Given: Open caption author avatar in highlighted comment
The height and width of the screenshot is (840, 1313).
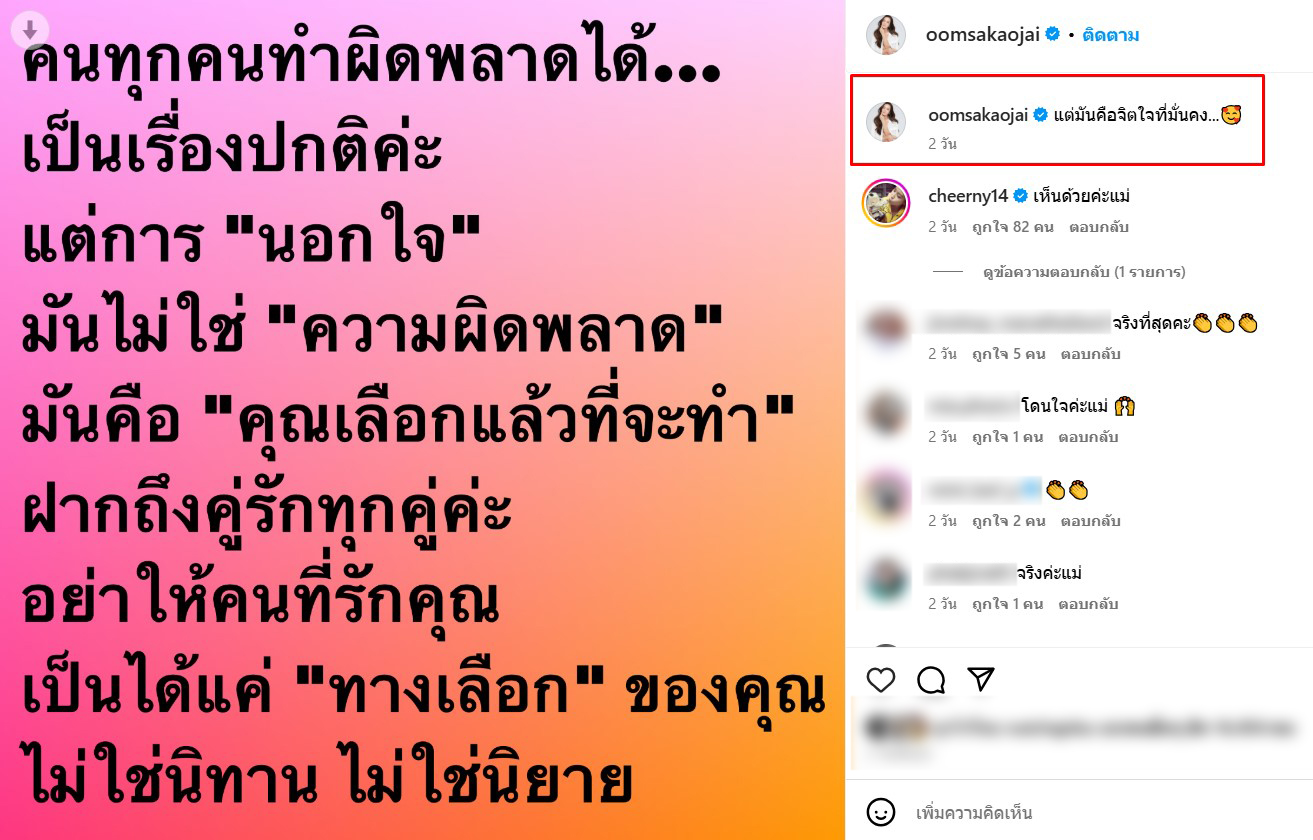Looking at the screenshot, I should [886, 121].
